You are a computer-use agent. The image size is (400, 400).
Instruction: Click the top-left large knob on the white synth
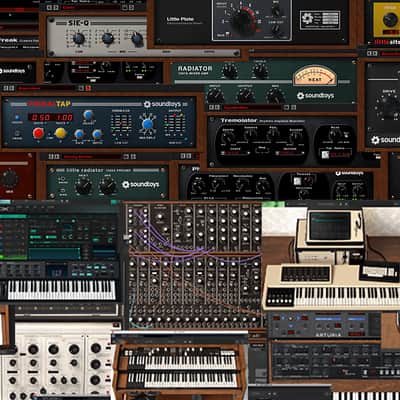click(x=33, y=349)
